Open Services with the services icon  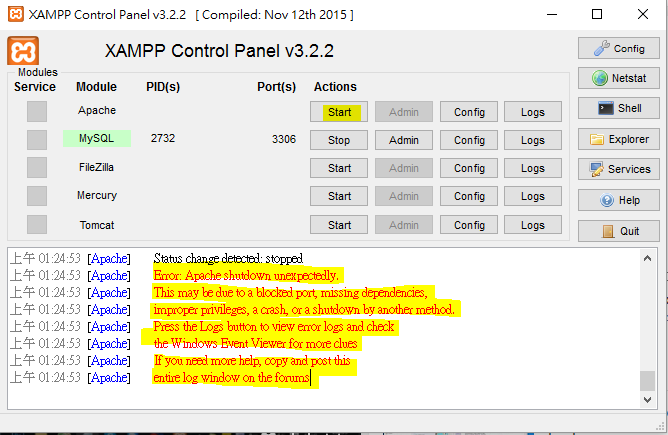pos(619,169)
